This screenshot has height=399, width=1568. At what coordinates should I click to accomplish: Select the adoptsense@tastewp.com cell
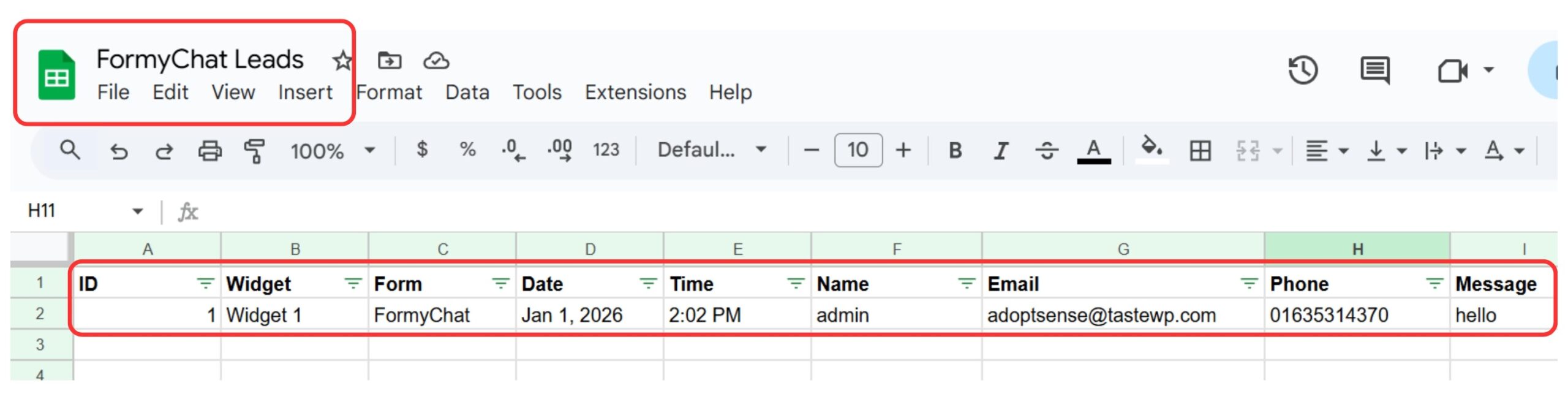click(1123, 314)
